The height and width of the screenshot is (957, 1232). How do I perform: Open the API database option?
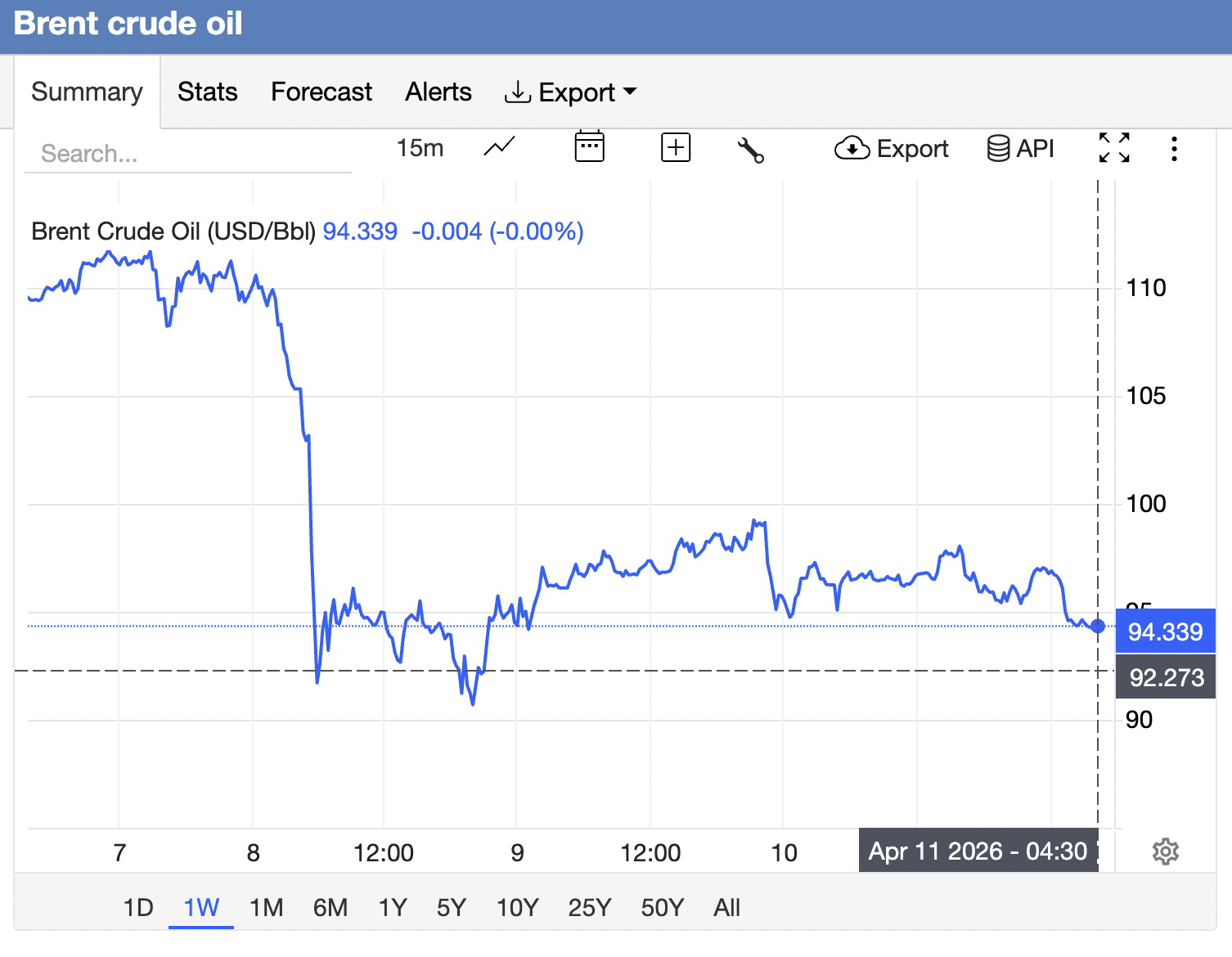(1020, 149)
